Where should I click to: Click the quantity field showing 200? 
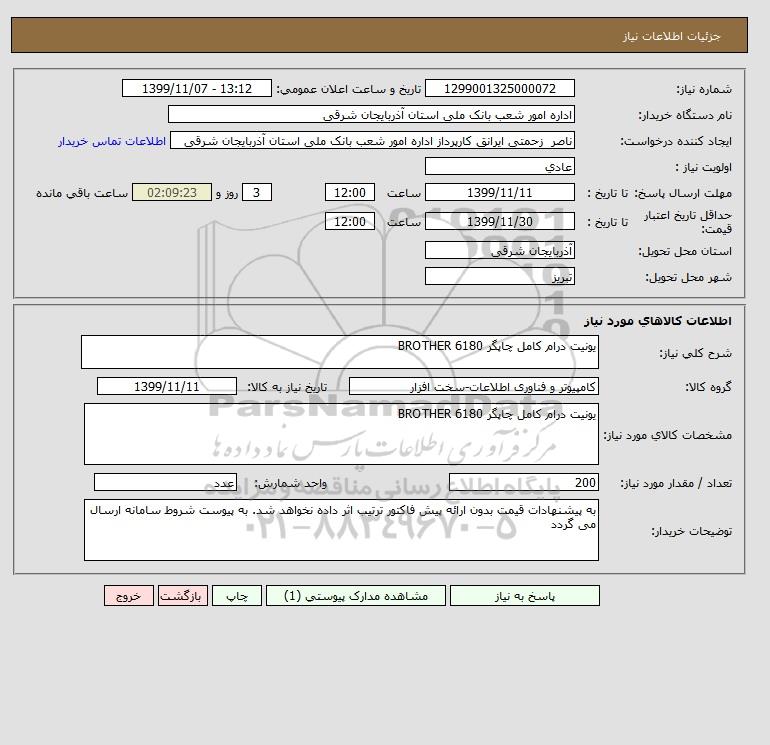pyautogui.click(x=524, y=482)
